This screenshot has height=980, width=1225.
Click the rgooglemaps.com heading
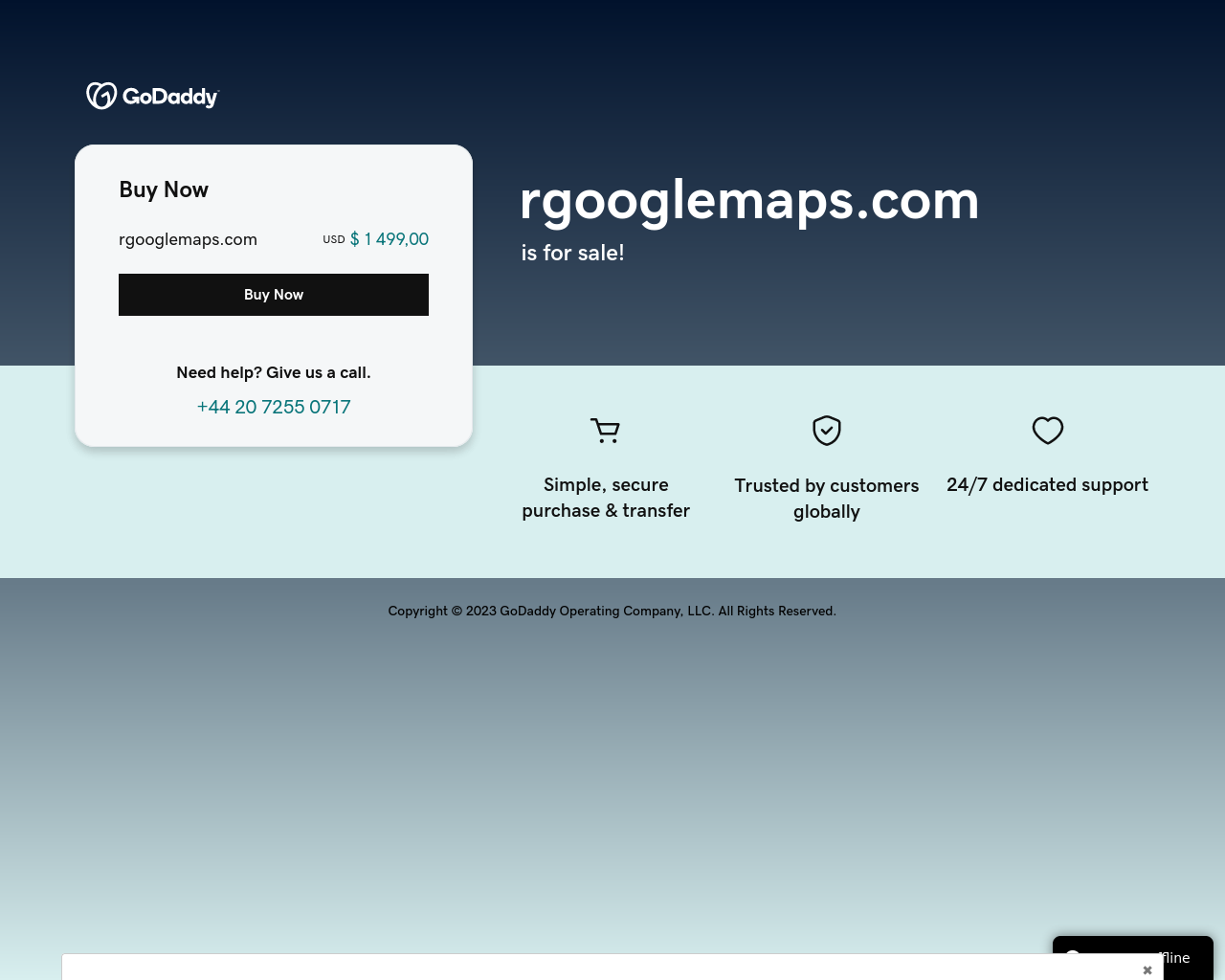click(749, 200)
